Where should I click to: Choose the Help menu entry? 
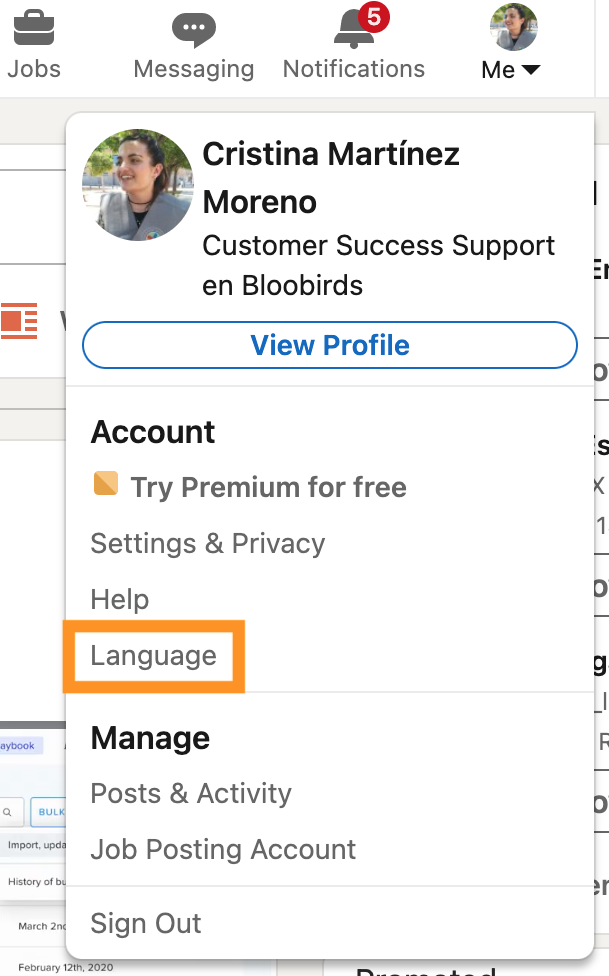tap(120, 599)
